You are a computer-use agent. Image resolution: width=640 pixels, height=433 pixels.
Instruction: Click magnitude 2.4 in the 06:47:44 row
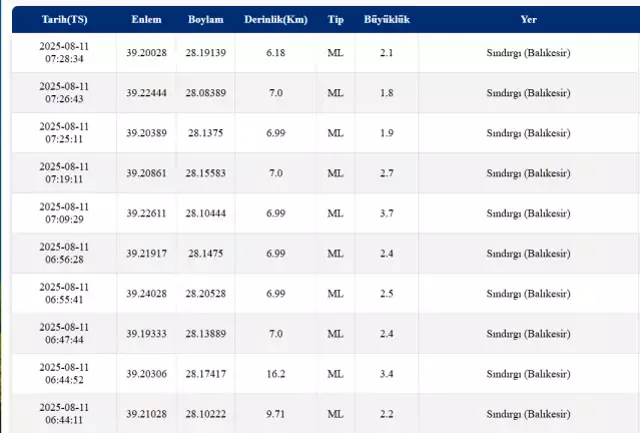click(x=387, y=334)
